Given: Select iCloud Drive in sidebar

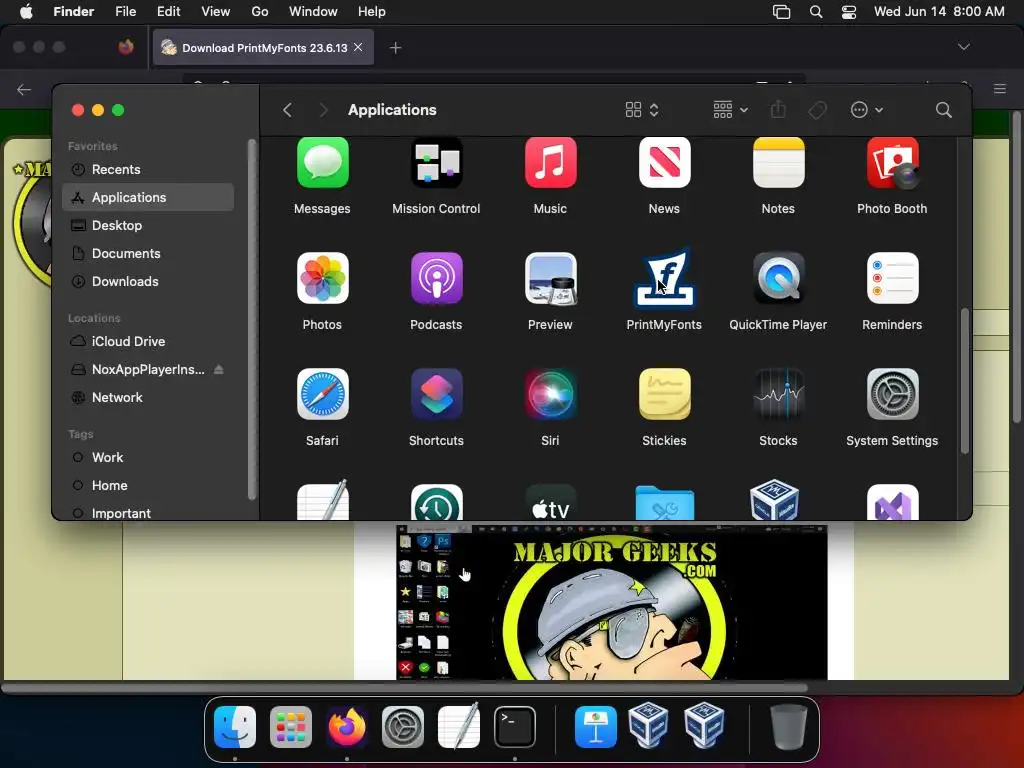Looking at the screenshot, I should click(x=148, y=342).
